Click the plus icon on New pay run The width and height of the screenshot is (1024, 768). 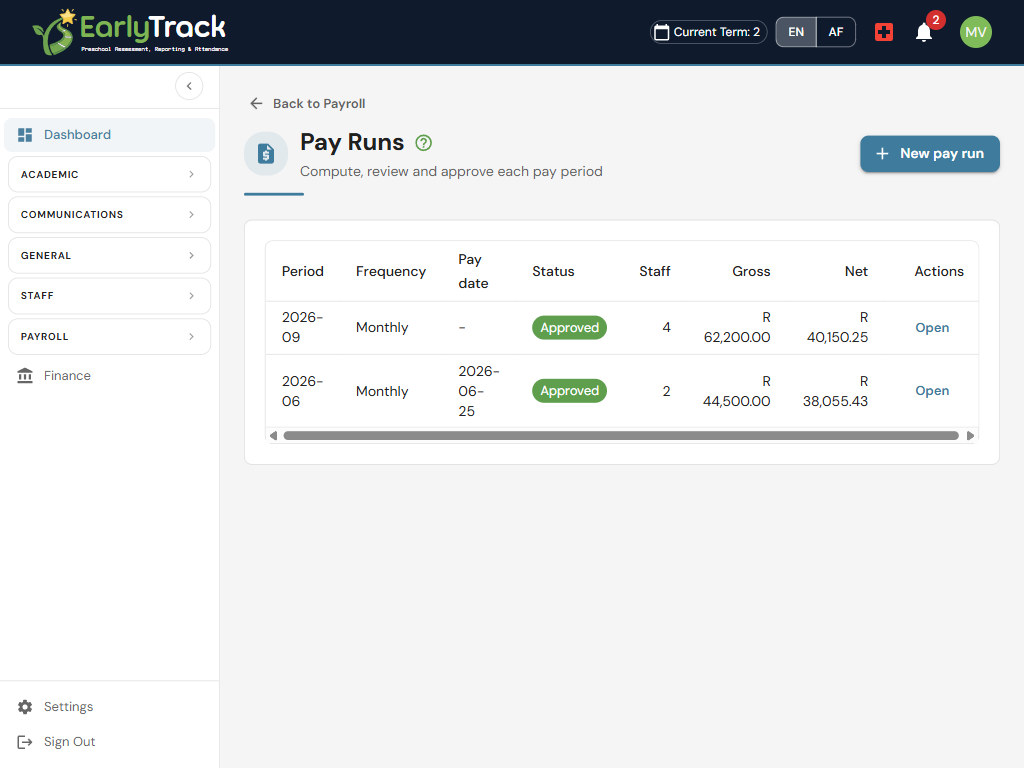pos(882,153)
